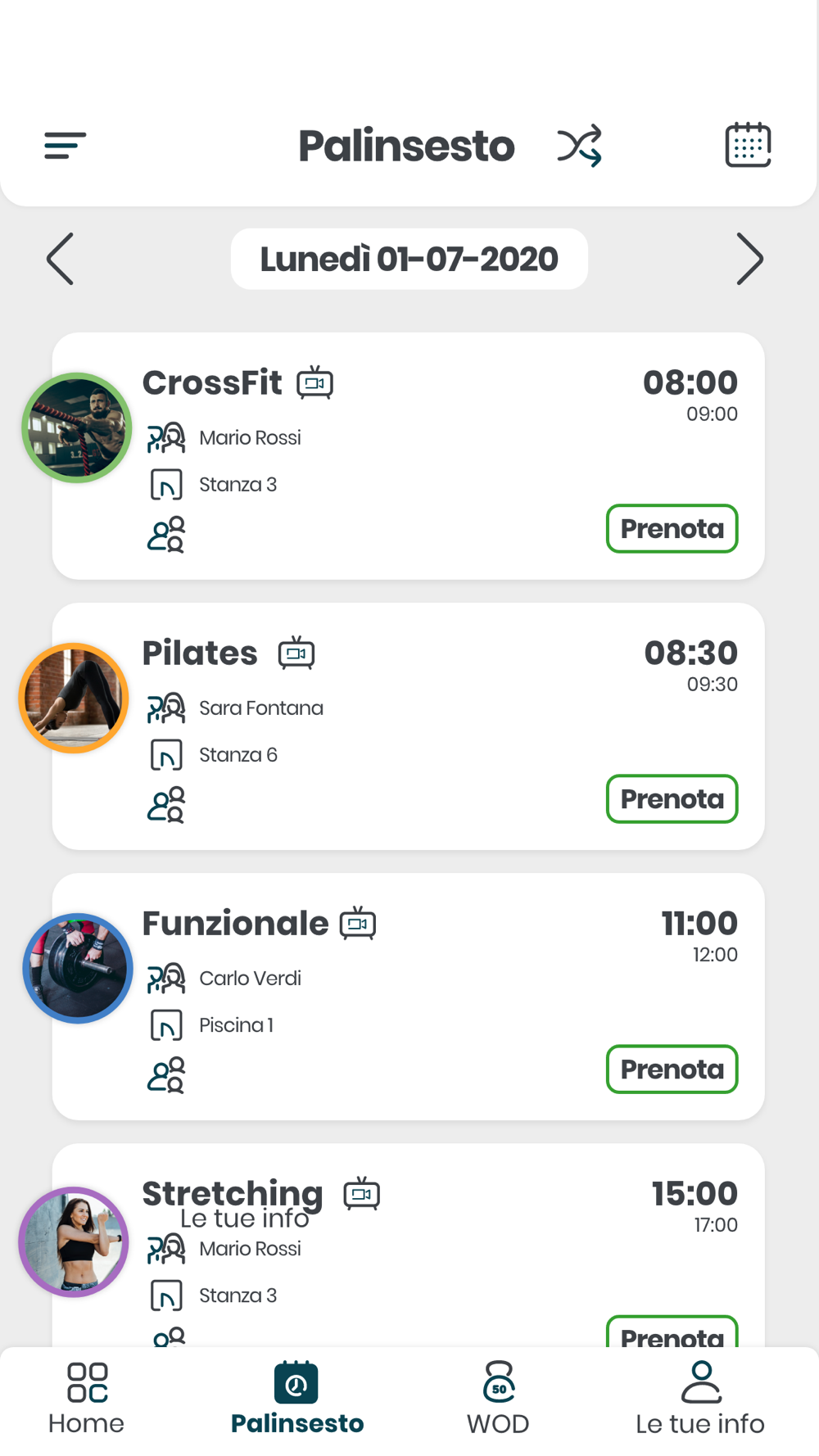Tap the live video icon beside Funzionale

coord(358,923)
